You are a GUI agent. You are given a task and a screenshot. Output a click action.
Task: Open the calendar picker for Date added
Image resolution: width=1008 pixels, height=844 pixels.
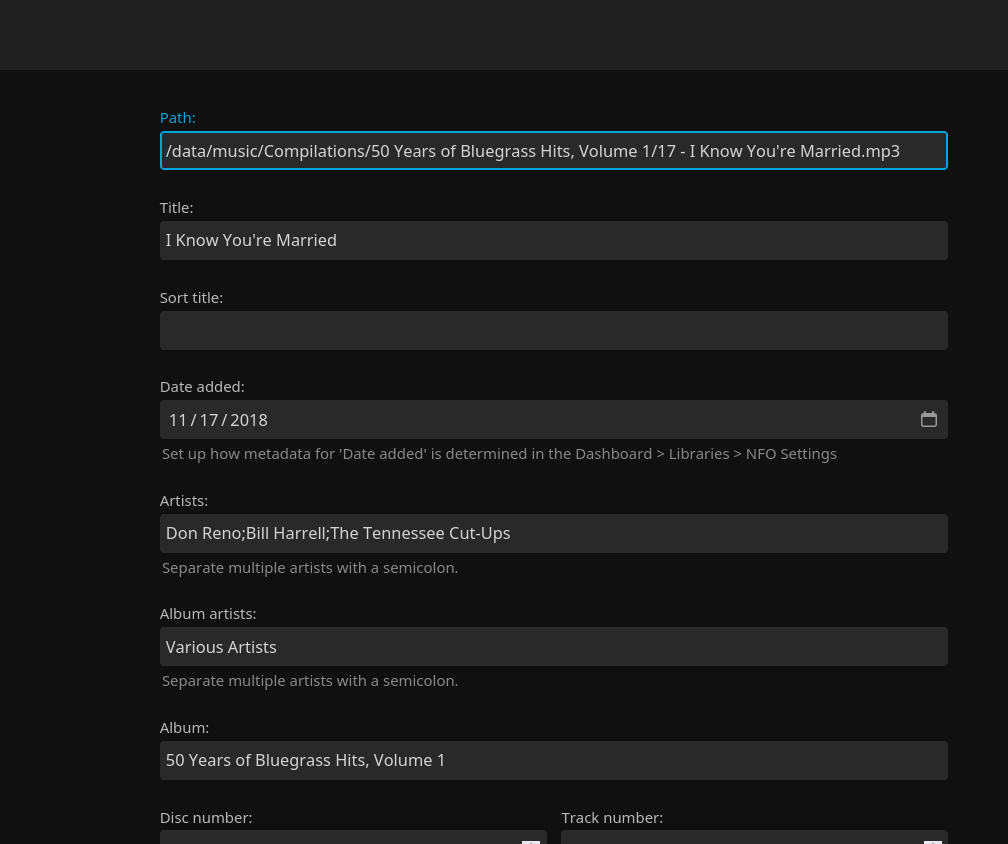[x=928, y=419]
